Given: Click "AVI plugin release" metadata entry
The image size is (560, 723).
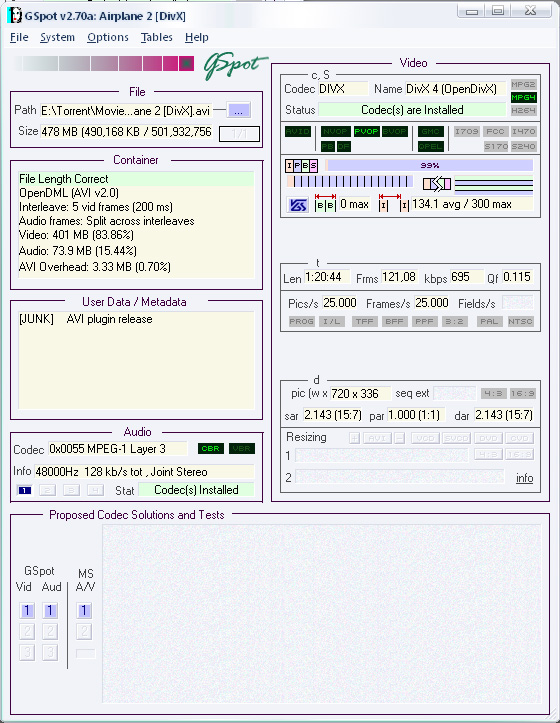Looking at the screenshot, I should coord(109,319).
